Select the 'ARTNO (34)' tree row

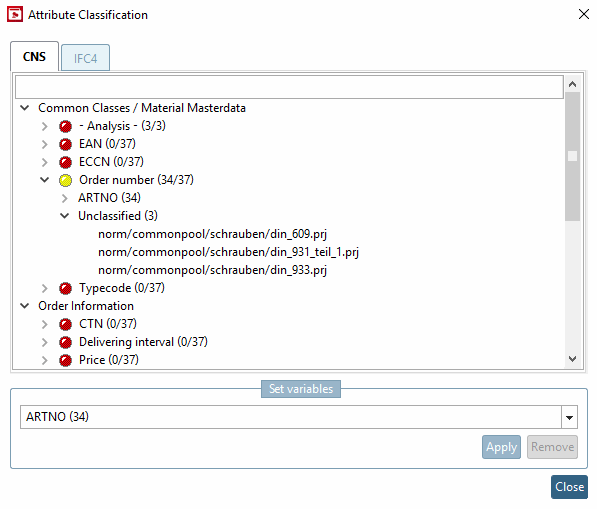[x=109, y=198]
